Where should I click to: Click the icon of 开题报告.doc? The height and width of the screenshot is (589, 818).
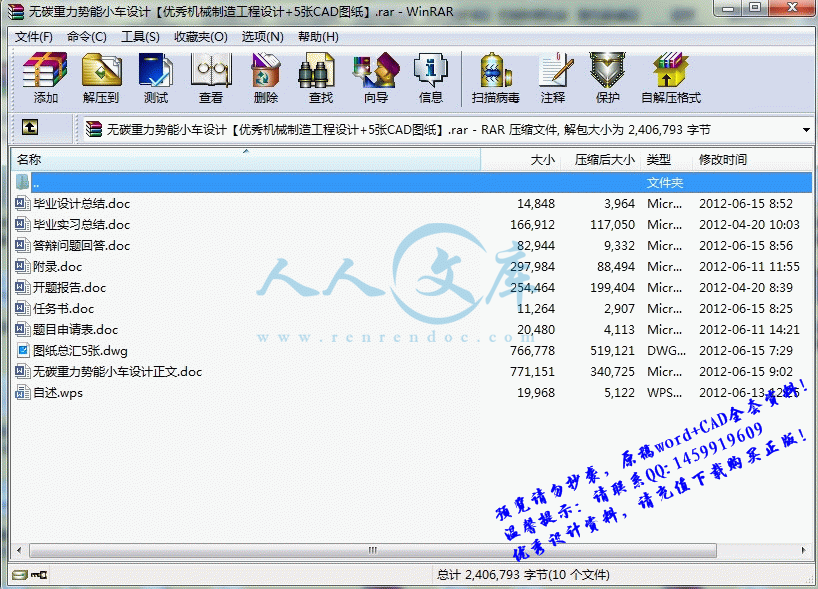pyautogui.click(x=22, y=287)
